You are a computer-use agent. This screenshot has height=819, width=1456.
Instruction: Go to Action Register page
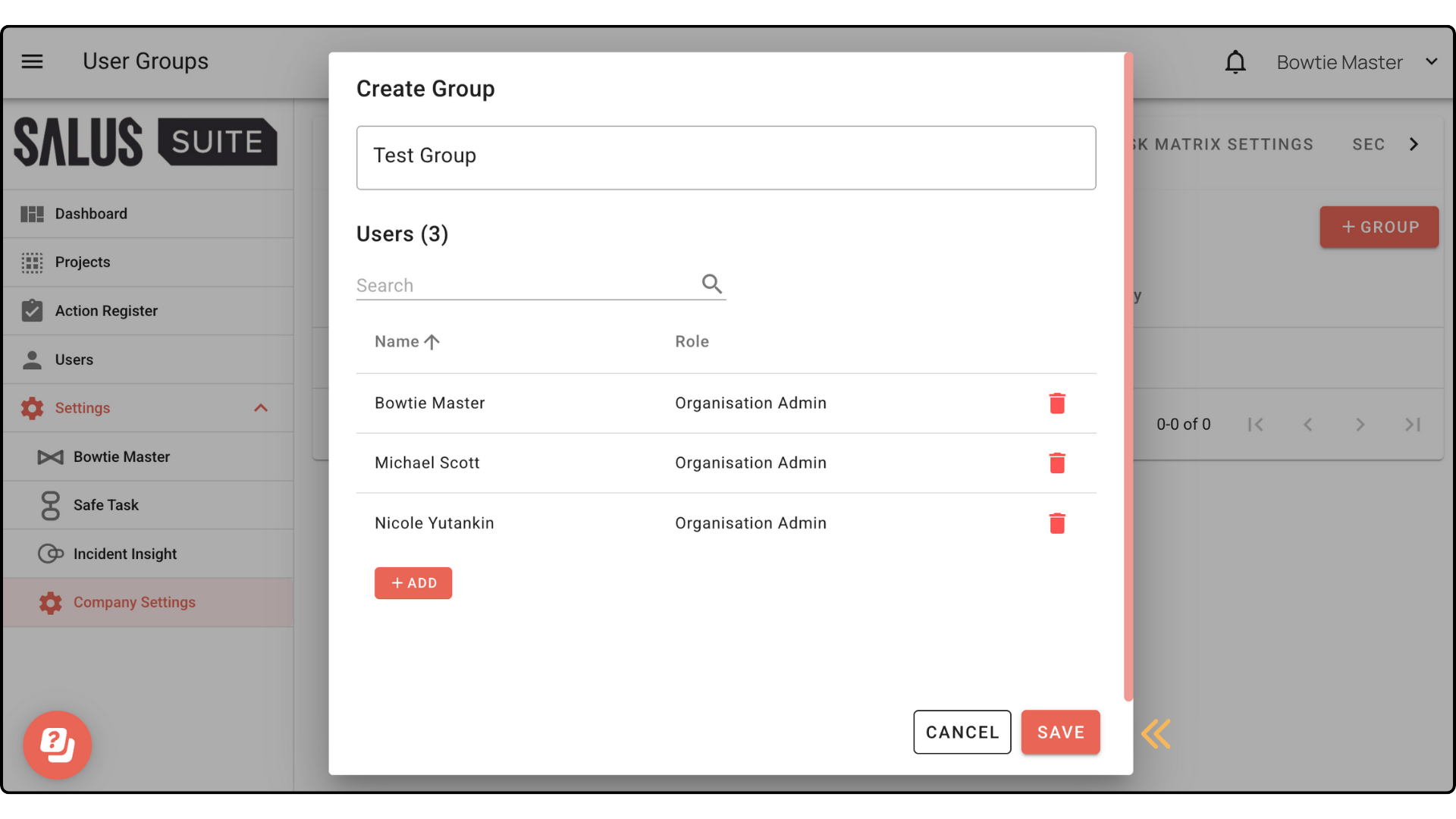pos(106,311)
